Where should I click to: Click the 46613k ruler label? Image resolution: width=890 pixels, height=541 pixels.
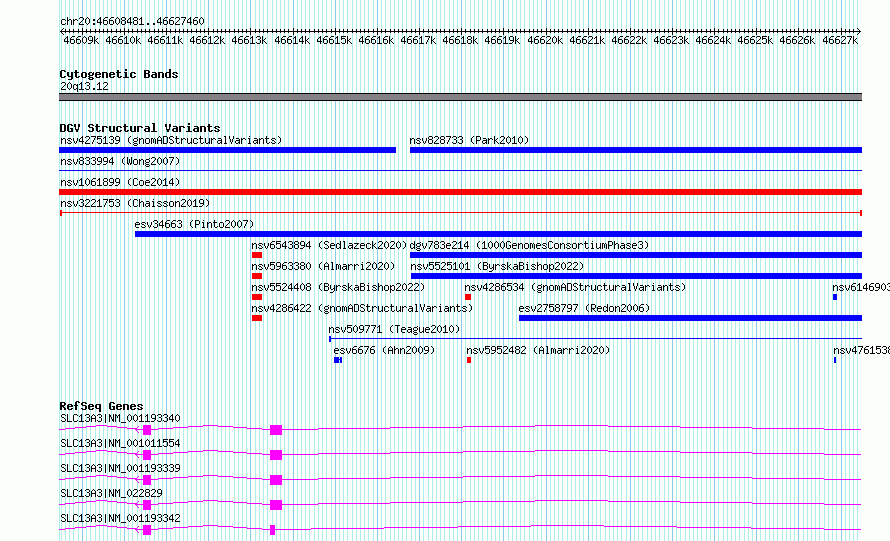(249, 40)
